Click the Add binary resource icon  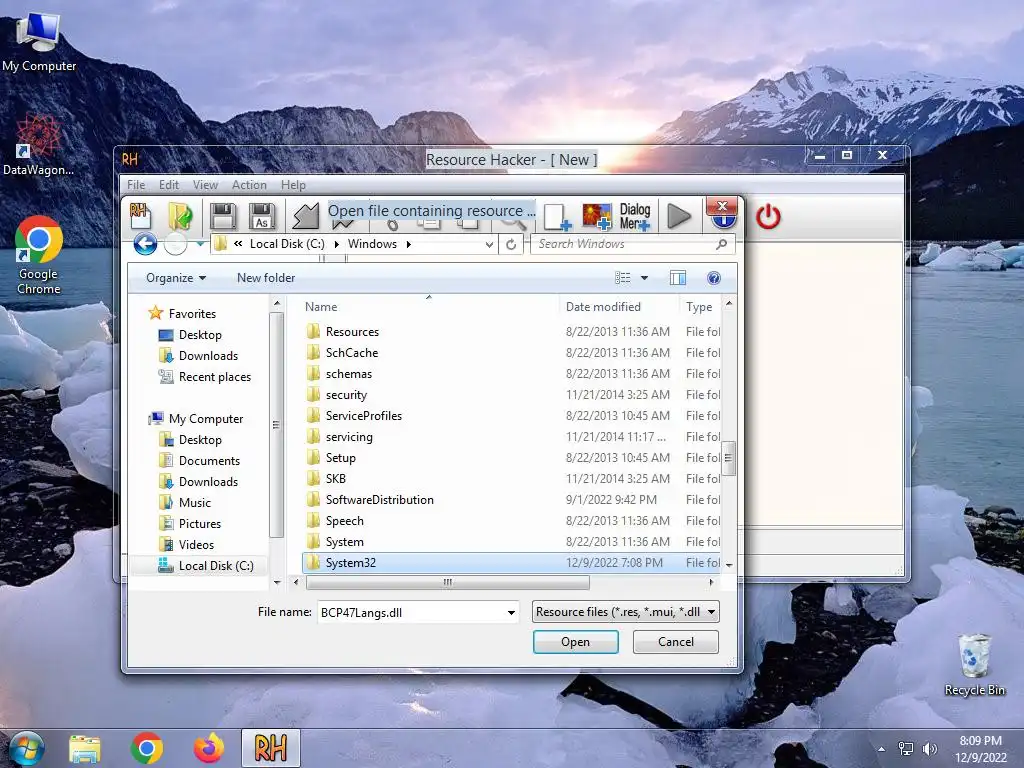click(x=557, y=217)
